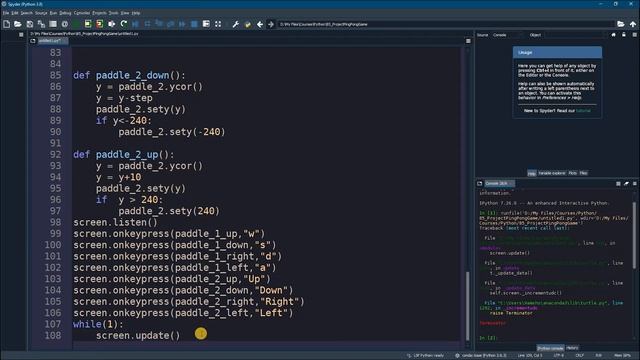The width and height of the screenshot is (640, 360).
Task: Open the Search menu
Action: point(27,13)
